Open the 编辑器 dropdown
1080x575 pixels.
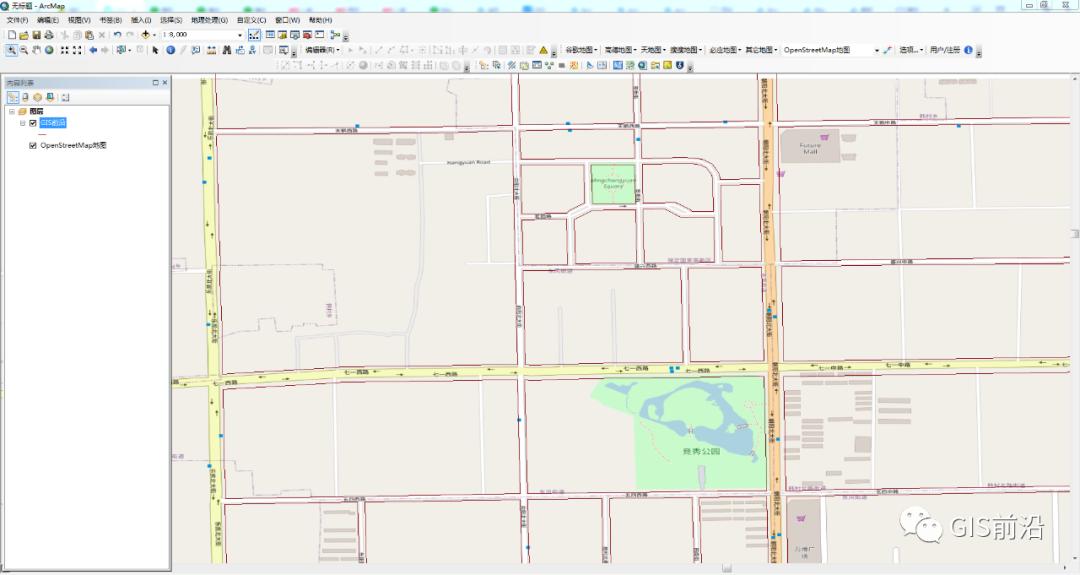(322, 50)
